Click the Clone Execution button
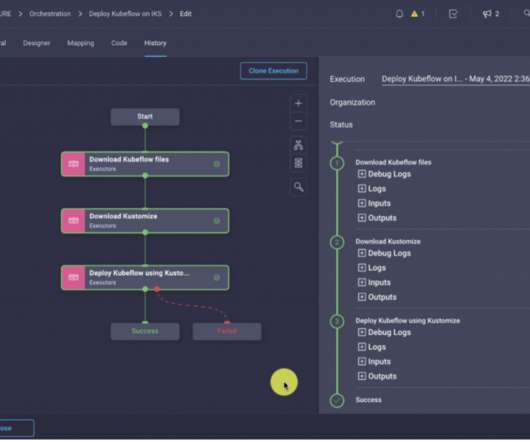 click(273, 71)
